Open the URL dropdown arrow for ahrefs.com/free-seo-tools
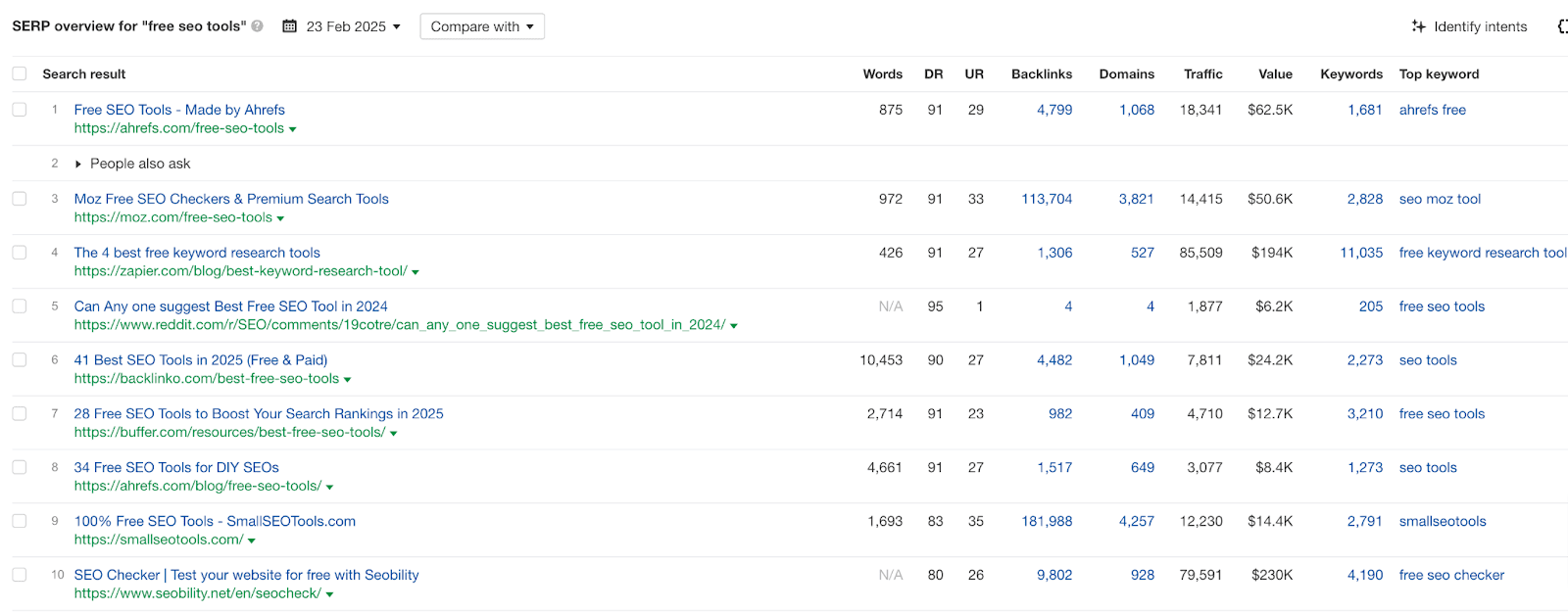This screenshot has width=1568, height=612. pos(292,129)
